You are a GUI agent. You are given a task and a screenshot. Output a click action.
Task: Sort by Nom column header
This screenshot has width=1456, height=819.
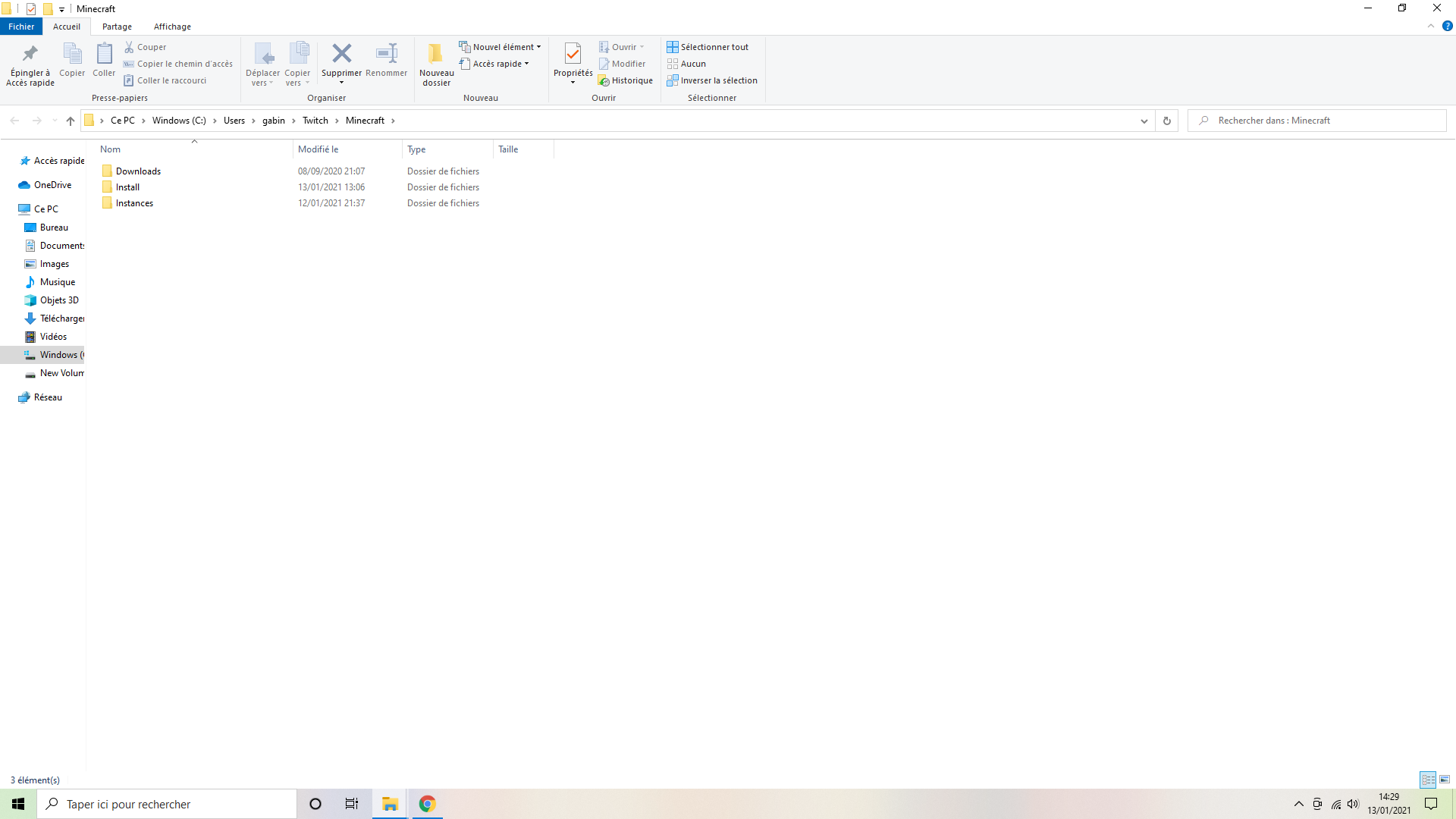click(194, 149)
